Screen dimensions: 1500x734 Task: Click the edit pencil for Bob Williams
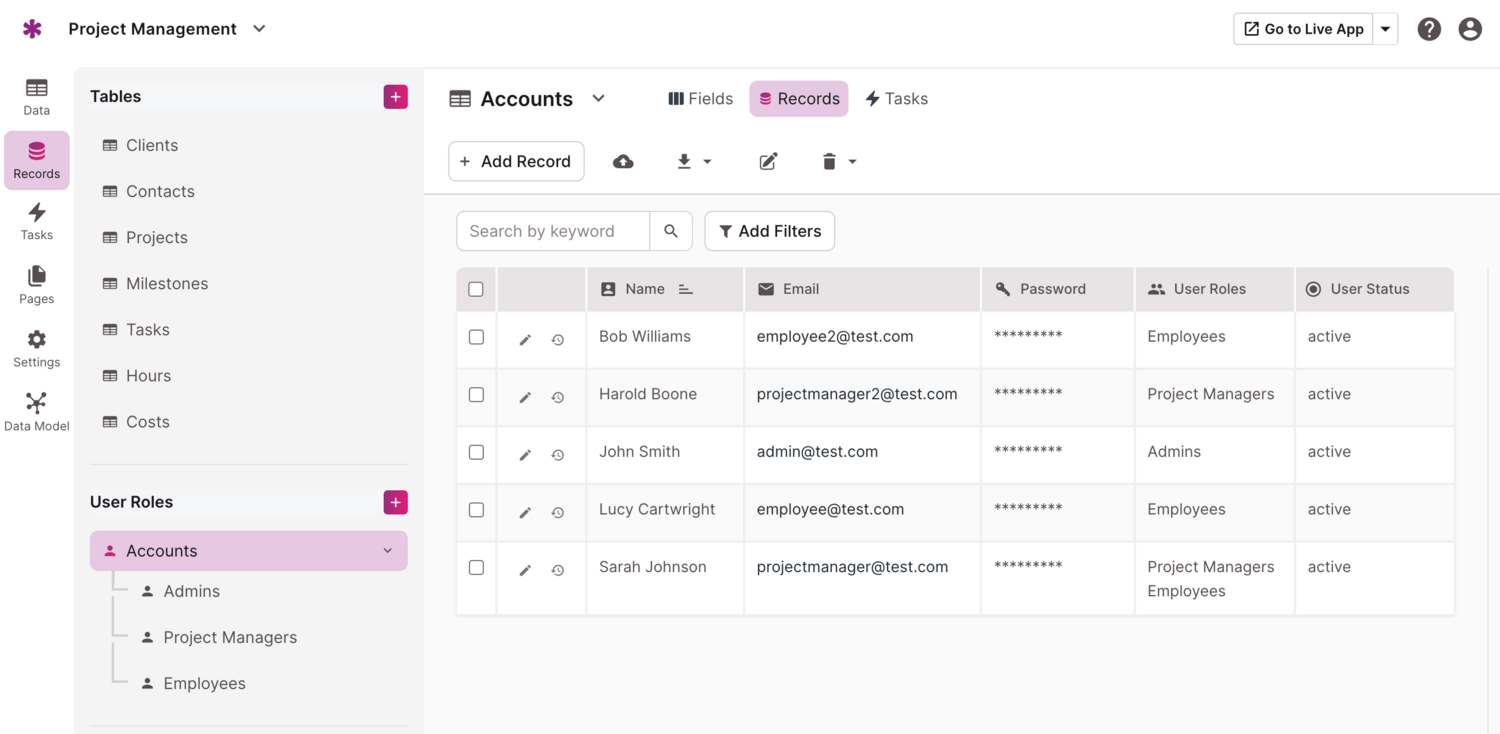coord(525,340)
